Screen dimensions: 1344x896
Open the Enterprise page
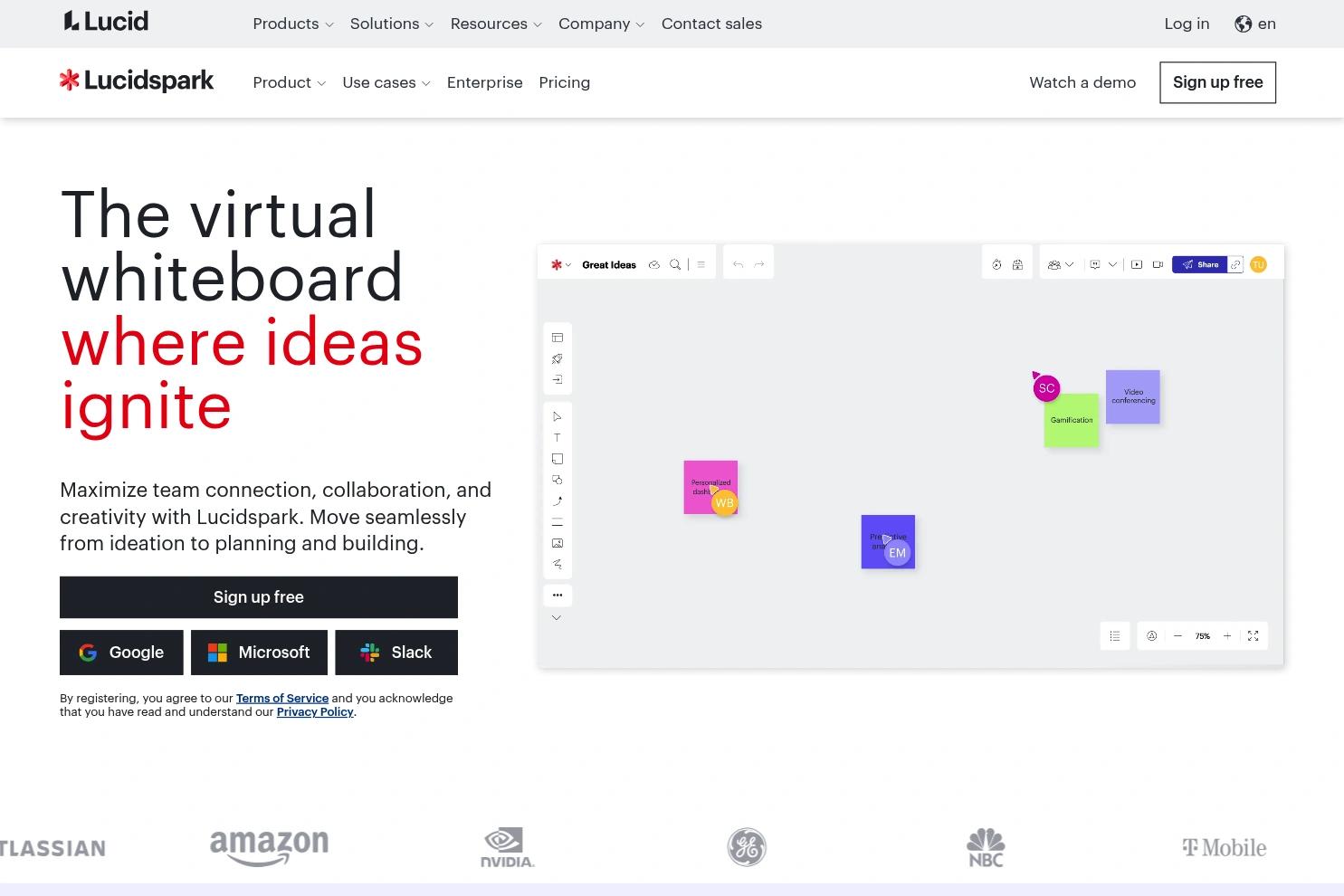485,82
